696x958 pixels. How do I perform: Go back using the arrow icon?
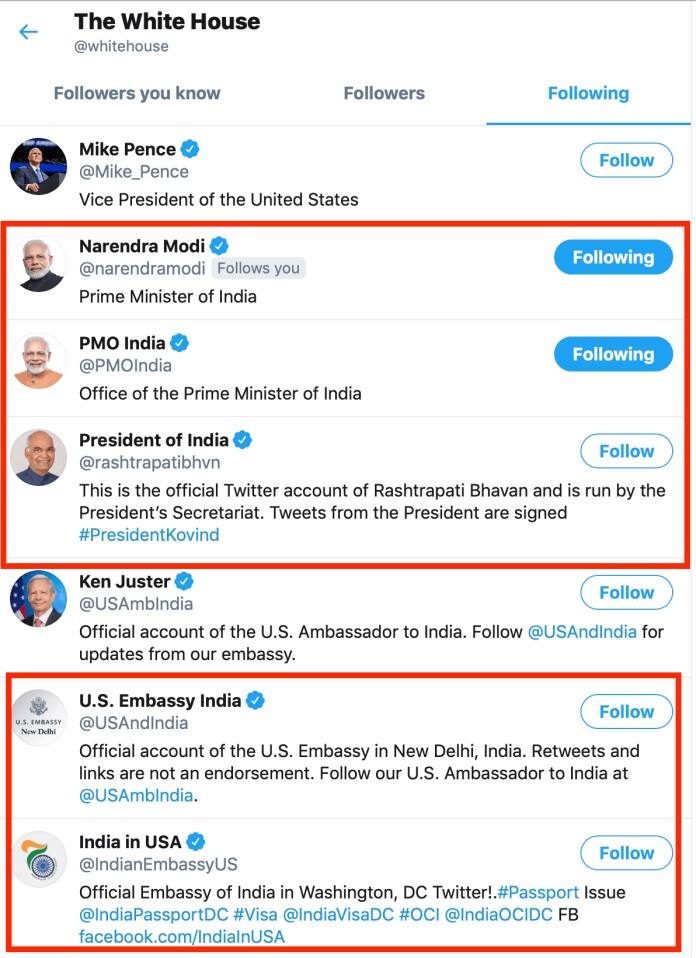pyautogui.click(x=28, y=32)
